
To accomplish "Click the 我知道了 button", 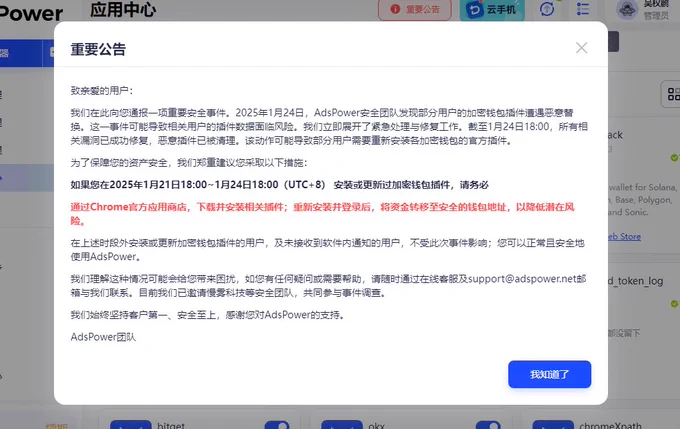I will [x=549, y=374].
